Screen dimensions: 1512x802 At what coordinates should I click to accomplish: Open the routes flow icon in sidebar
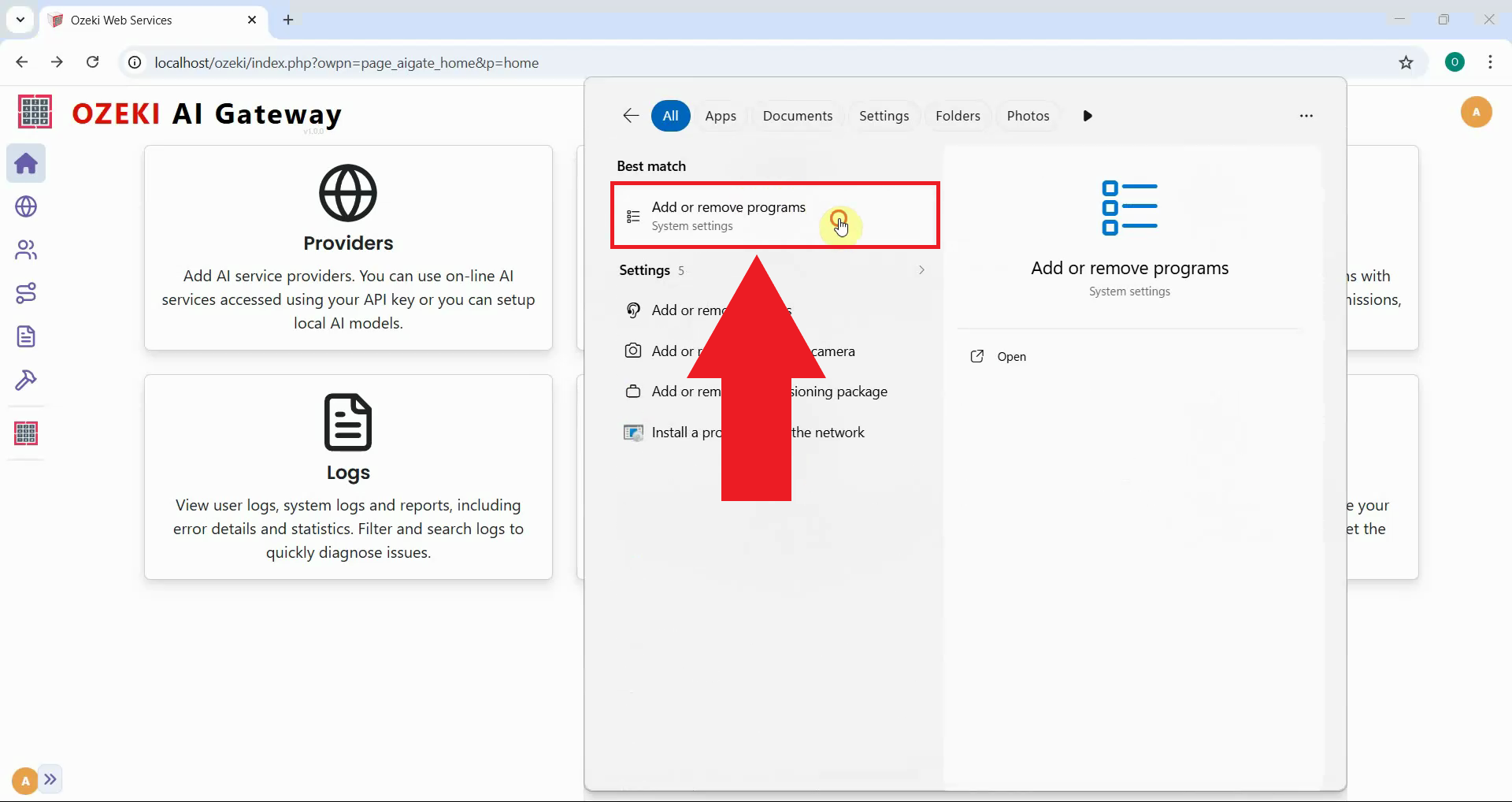click(x=26, y=293)
